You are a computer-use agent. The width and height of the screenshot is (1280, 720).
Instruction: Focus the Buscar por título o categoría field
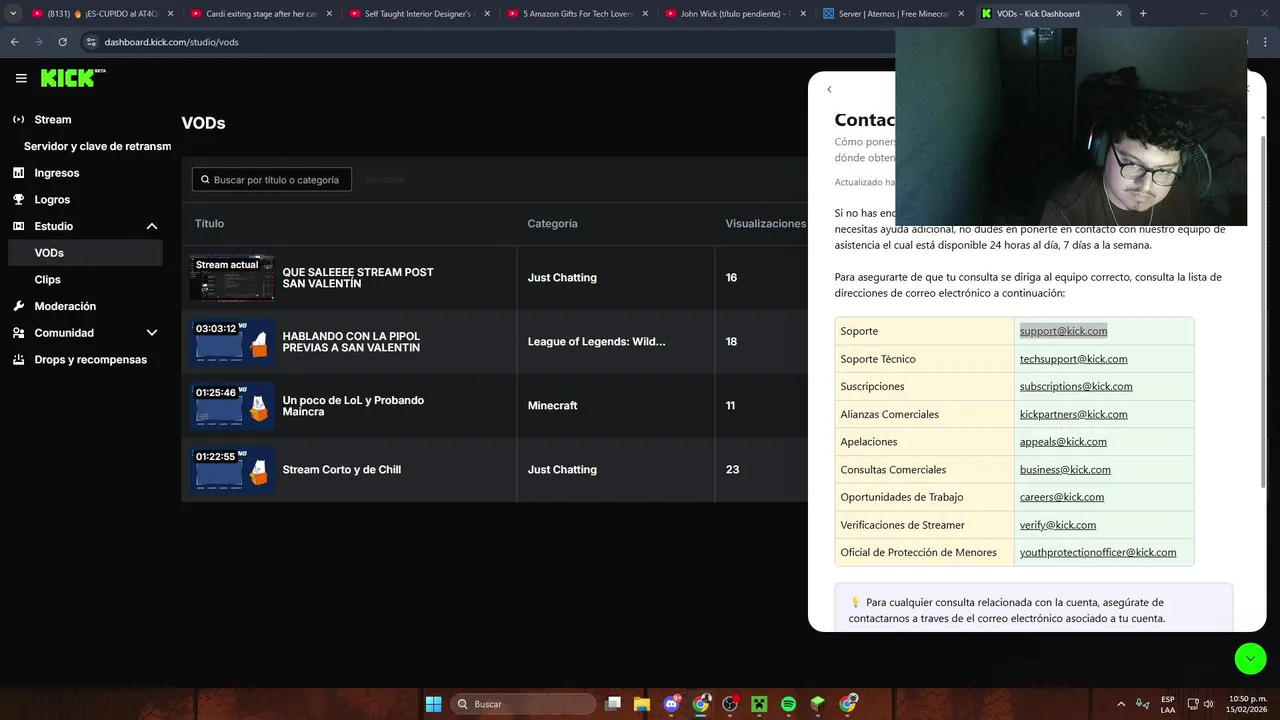[272, 180]
